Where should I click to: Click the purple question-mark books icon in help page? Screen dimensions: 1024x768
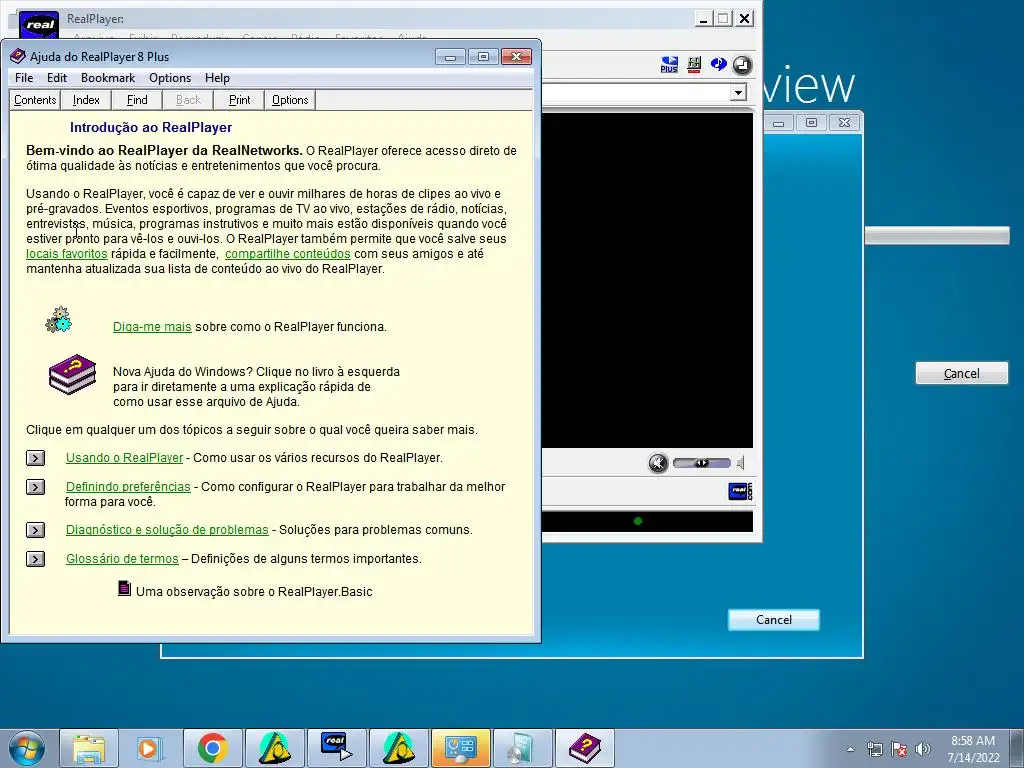72,374
